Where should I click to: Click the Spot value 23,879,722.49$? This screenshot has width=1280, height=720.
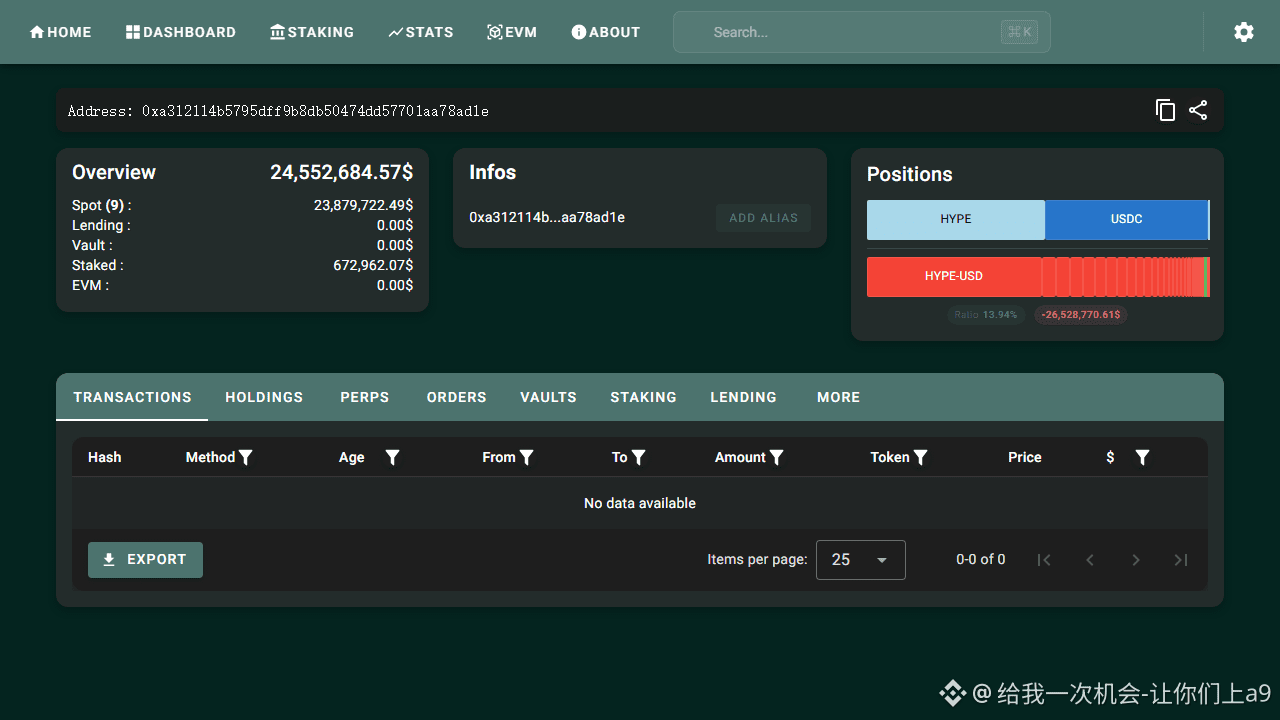click(x=363, y=205)
